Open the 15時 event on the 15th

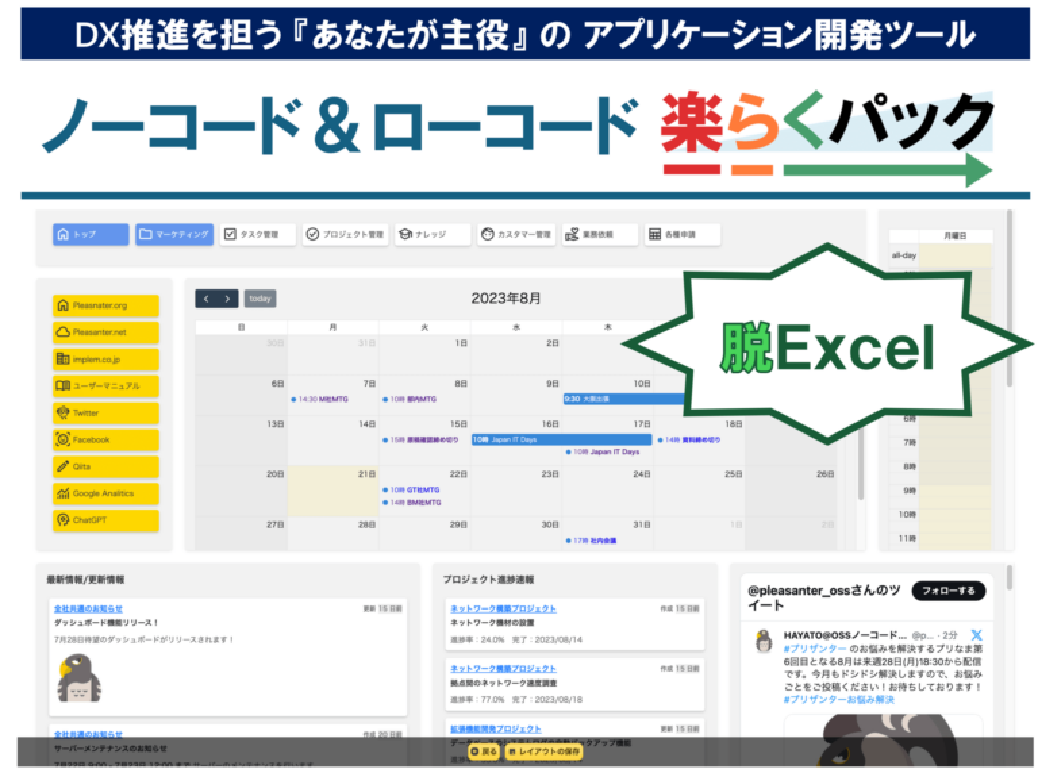(x=420, y=440)
